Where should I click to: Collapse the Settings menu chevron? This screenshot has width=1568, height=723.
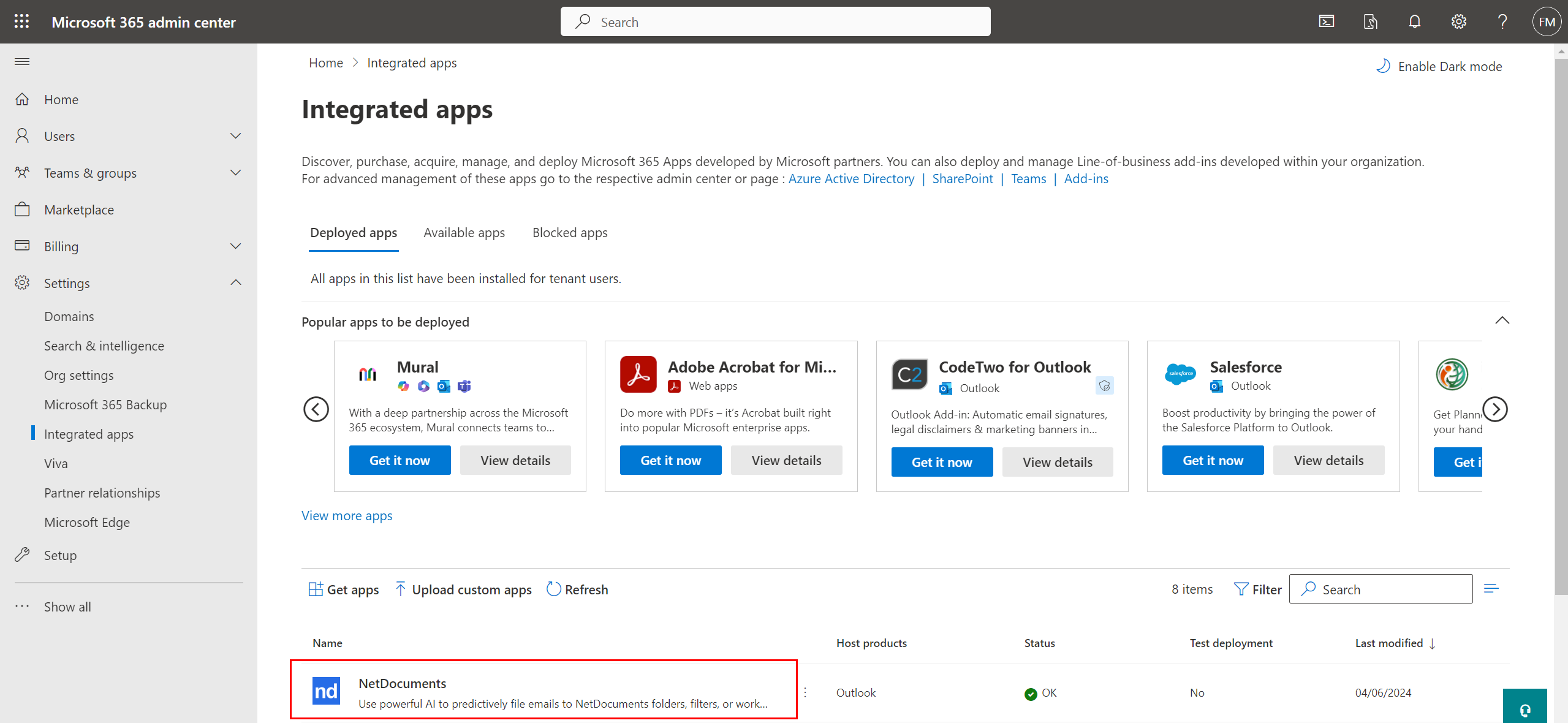click(x=235, y=283)
